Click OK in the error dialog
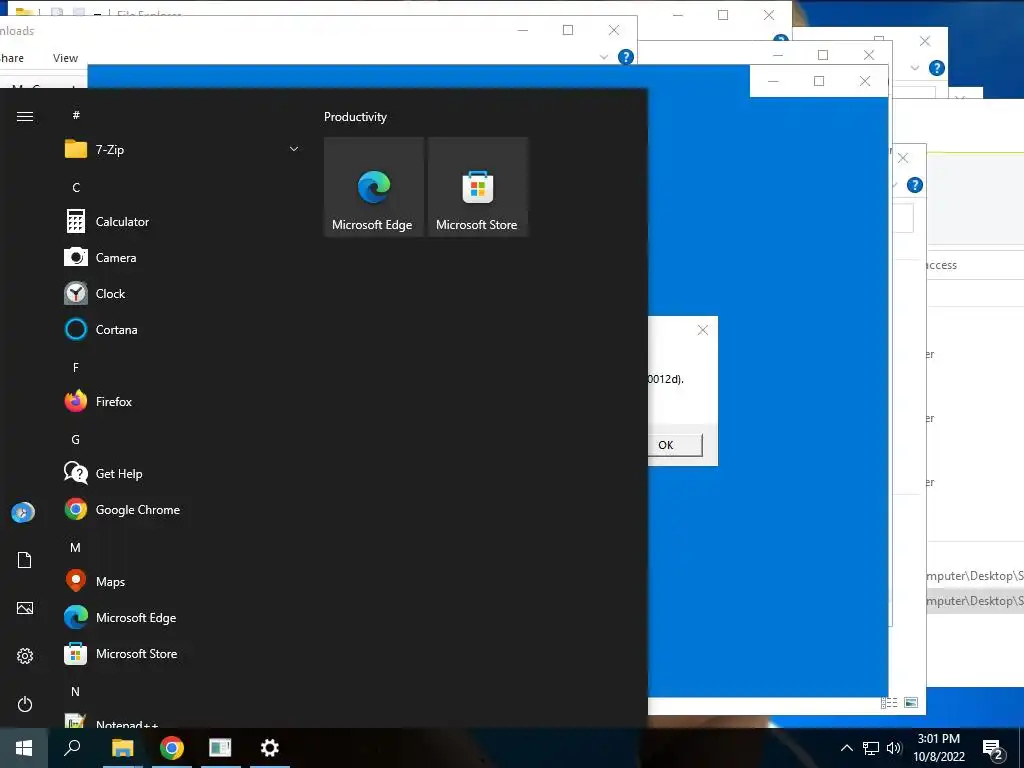This screenshot has width=1024, height=768. point(666,445)
